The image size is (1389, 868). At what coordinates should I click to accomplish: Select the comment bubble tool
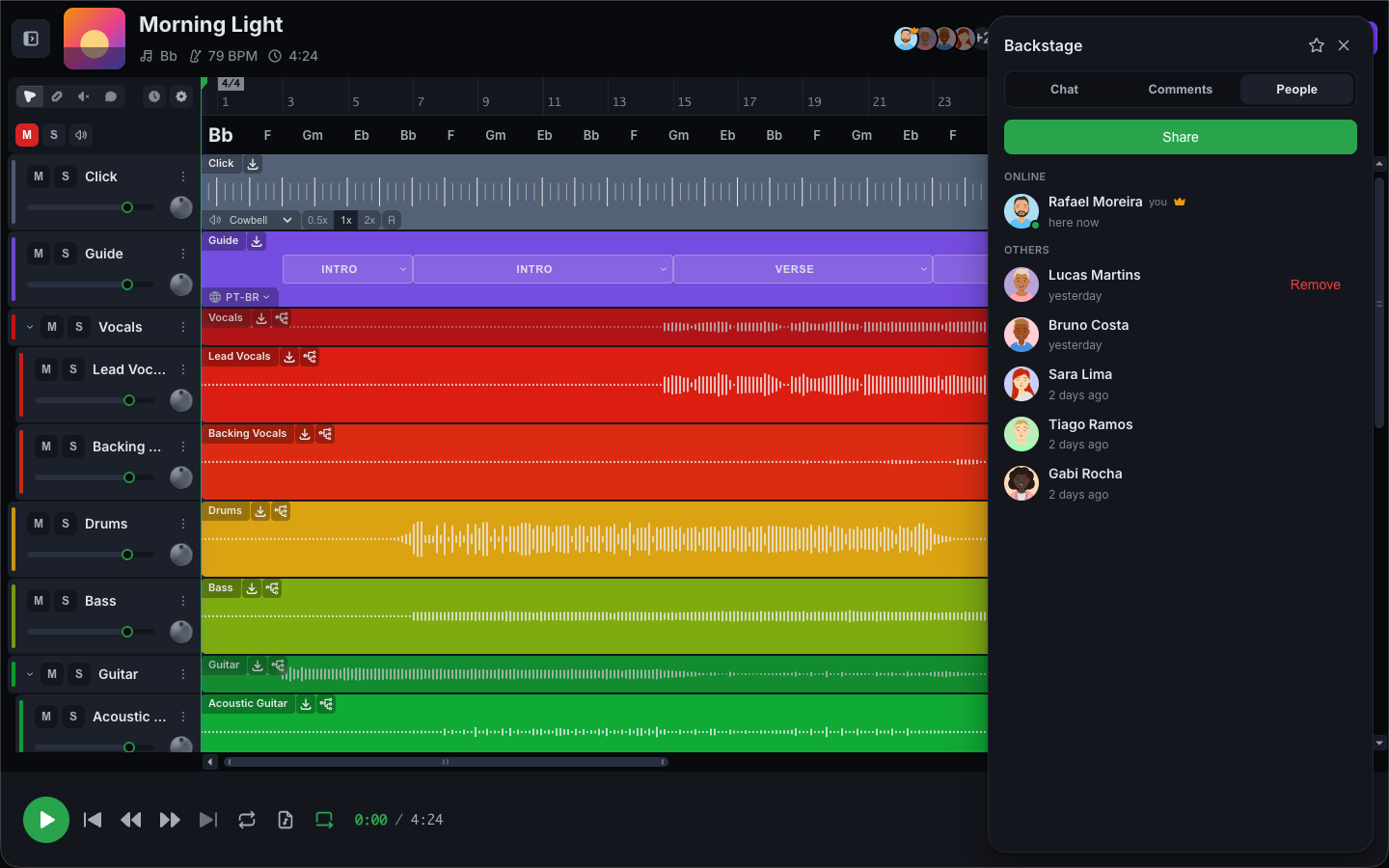click(x=111, y=96)
